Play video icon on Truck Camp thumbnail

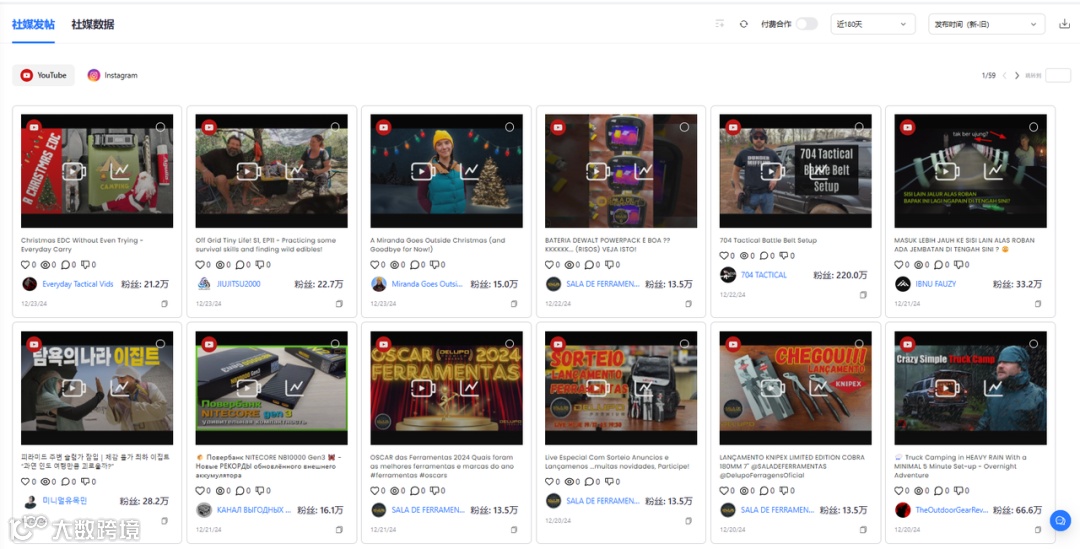point(947,388)
